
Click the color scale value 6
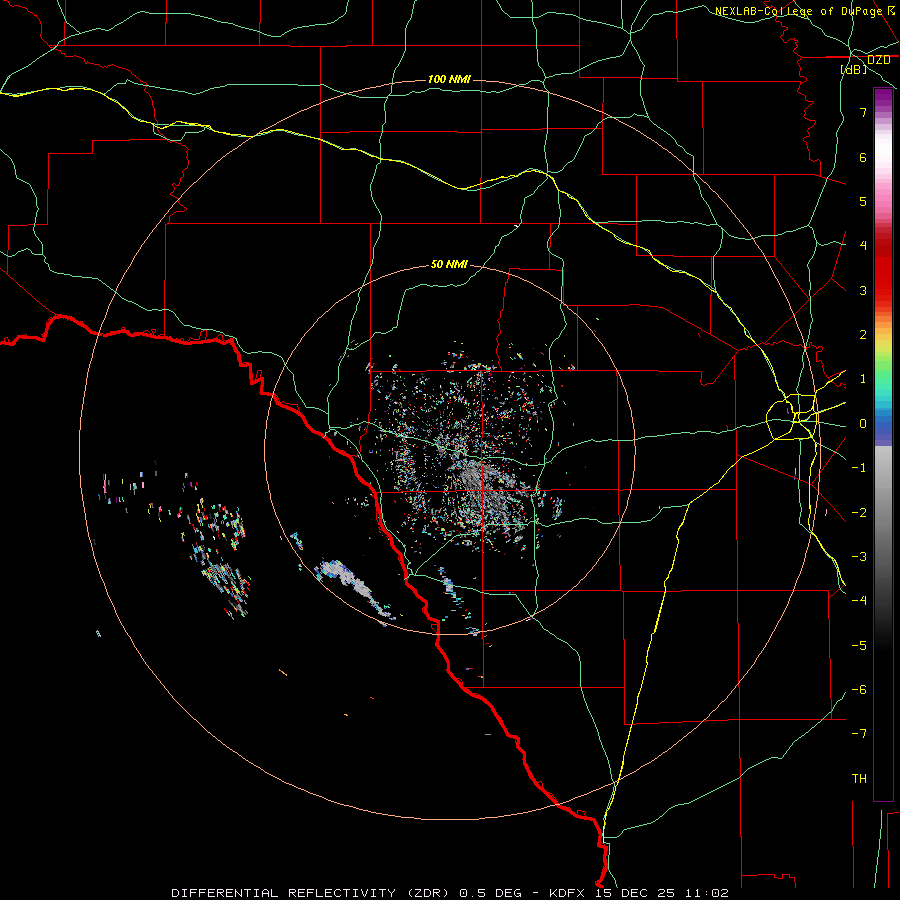(x=863, y=157)
